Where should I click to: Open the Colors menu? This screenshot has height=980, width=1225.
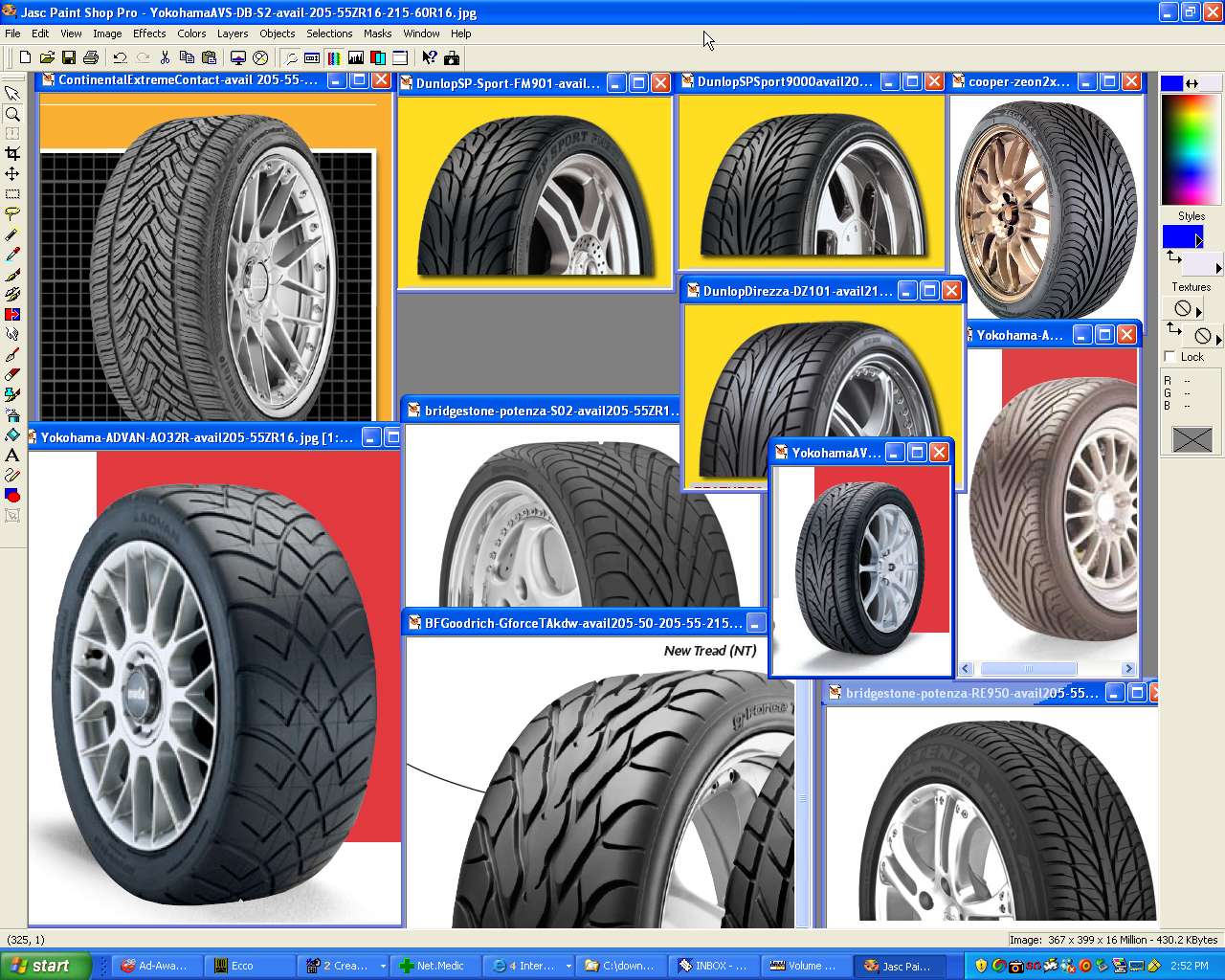click(x=191, y=33)
